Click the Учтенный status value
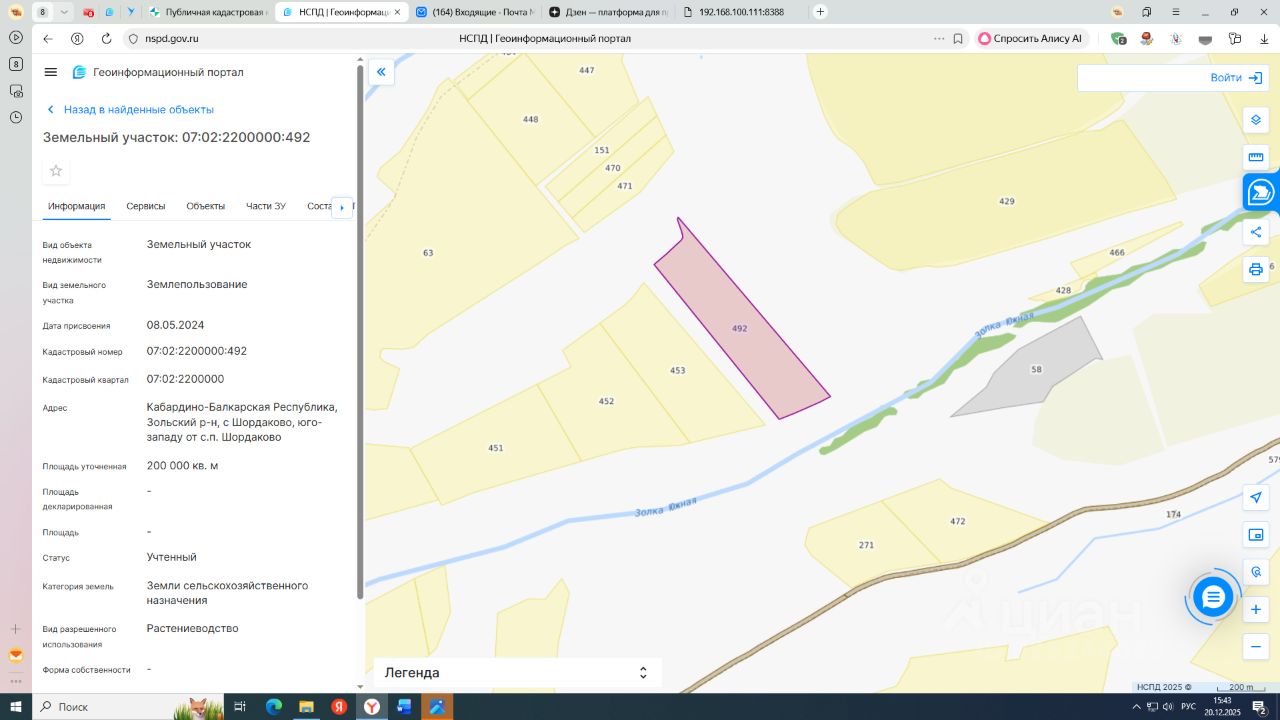The width and height of the screenshot is (1280, 720). [x=172, y=557]
